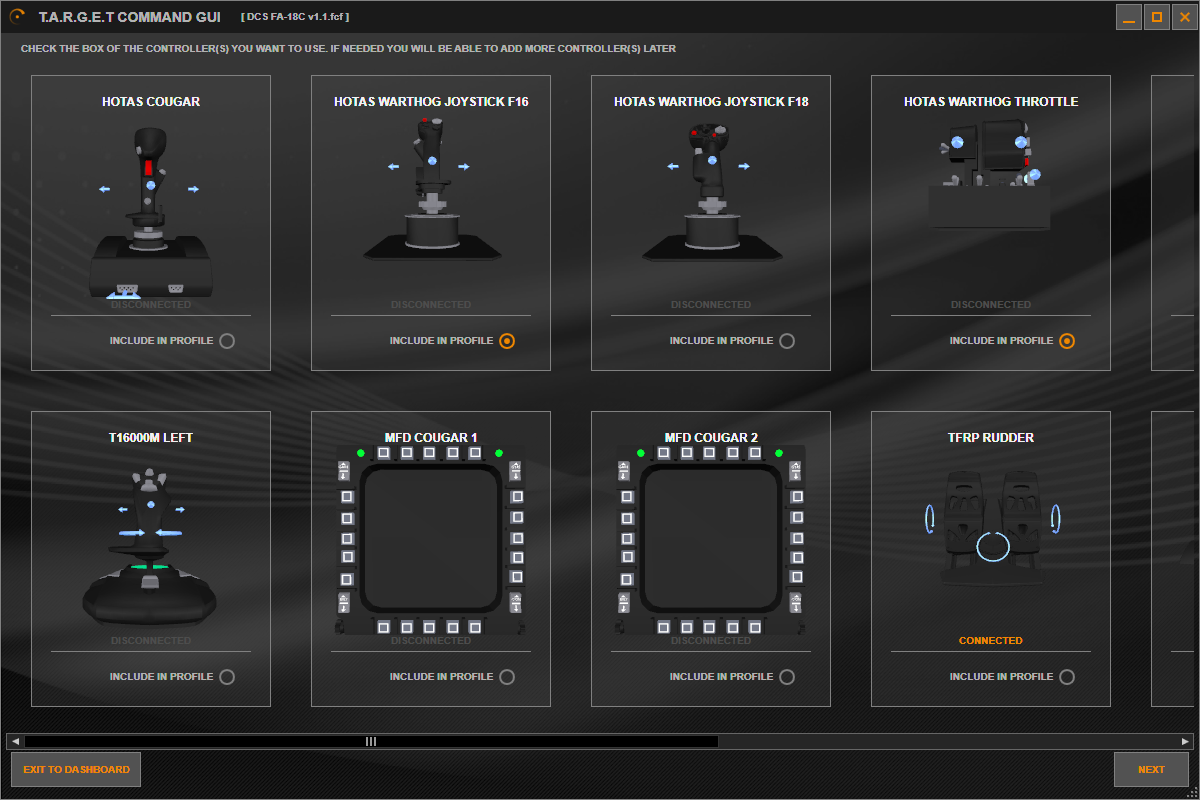Viewport: 1200px width, 800px height.
Task: Click the HOTAS COUGAR title text
Action: [151, 102]
